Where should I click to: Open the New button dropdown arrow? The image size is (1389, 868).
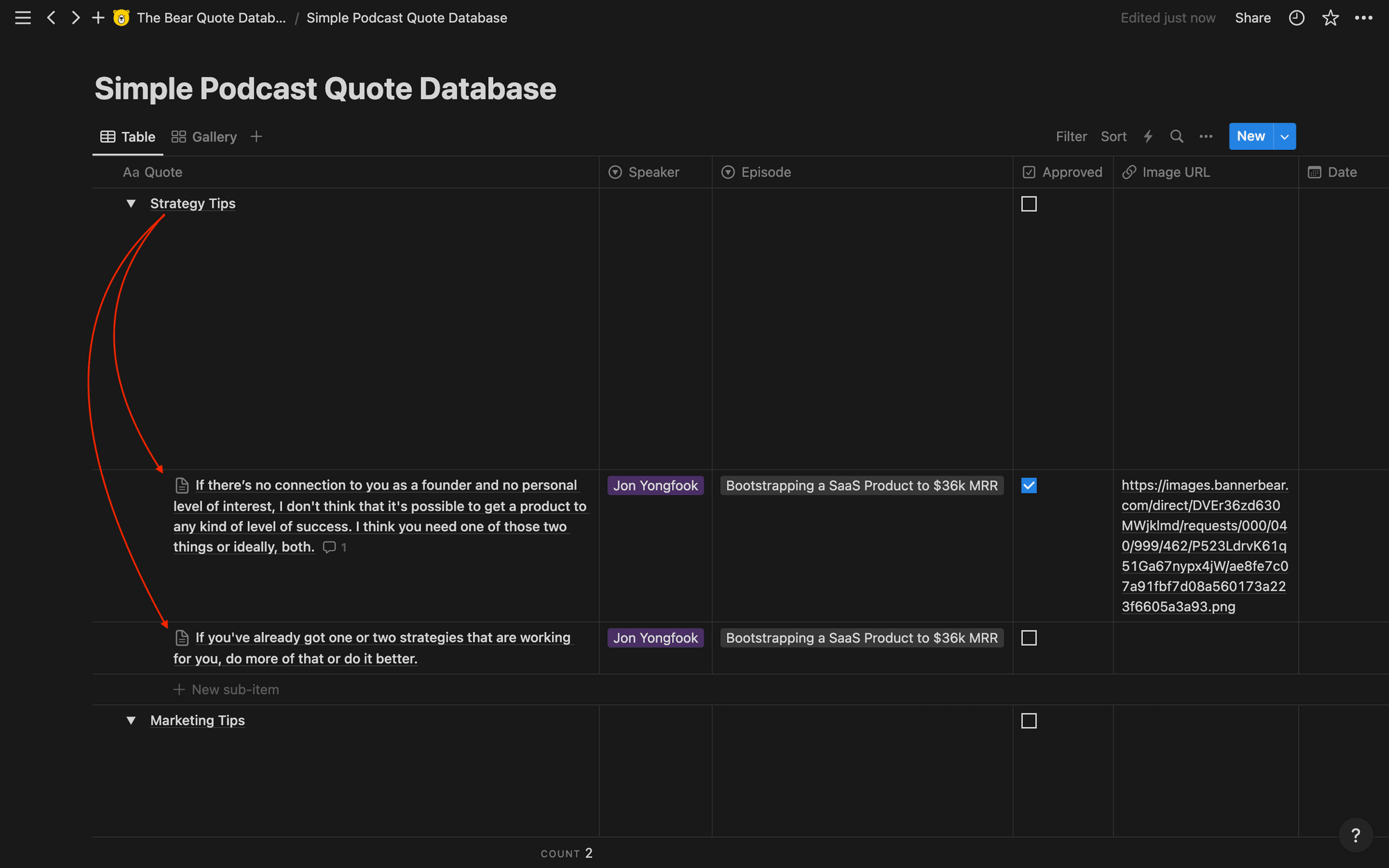pos(1285,137)
